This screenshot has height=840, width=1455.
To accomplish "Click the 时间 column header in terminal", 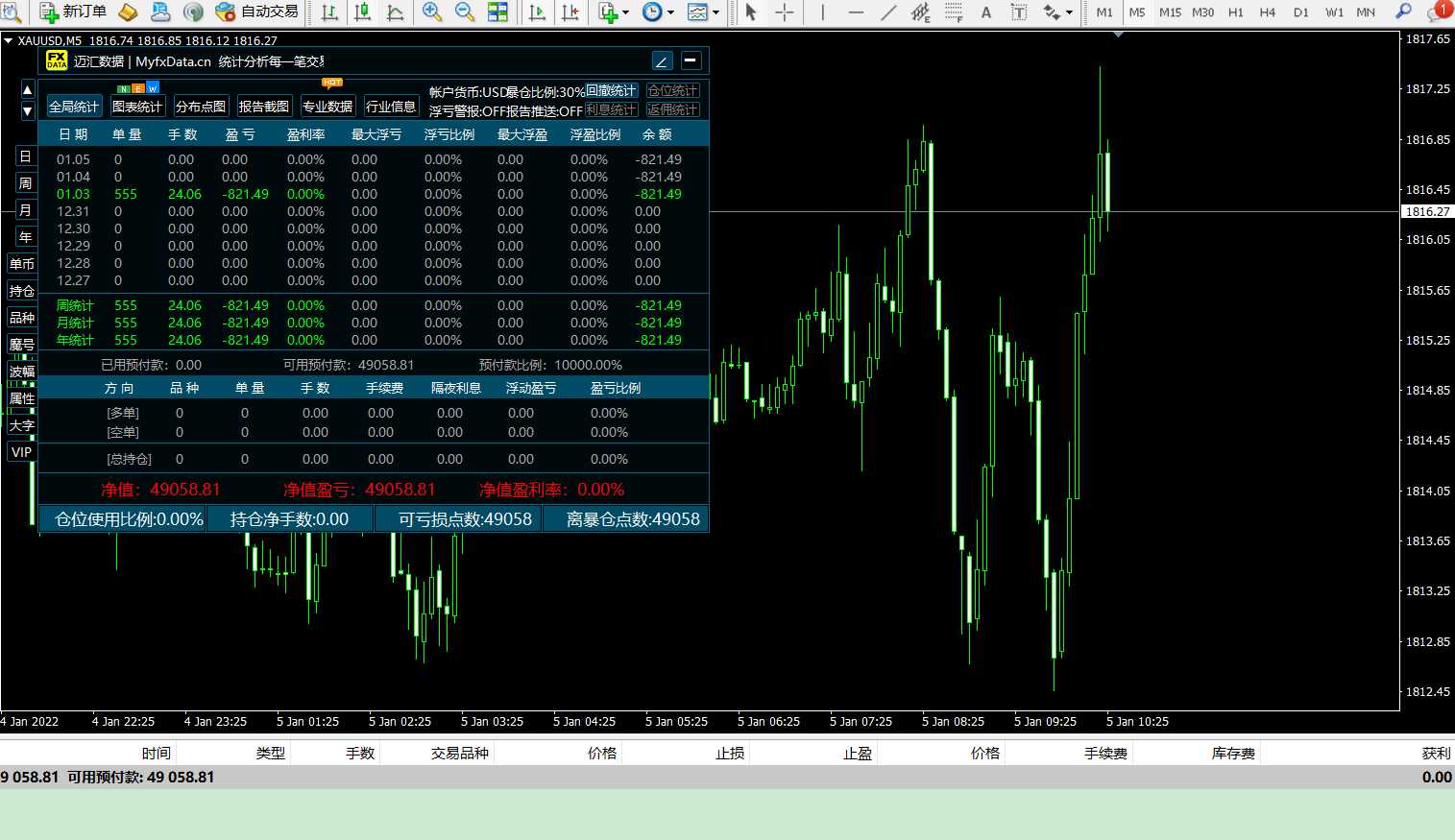I will [x=157, y=754].
